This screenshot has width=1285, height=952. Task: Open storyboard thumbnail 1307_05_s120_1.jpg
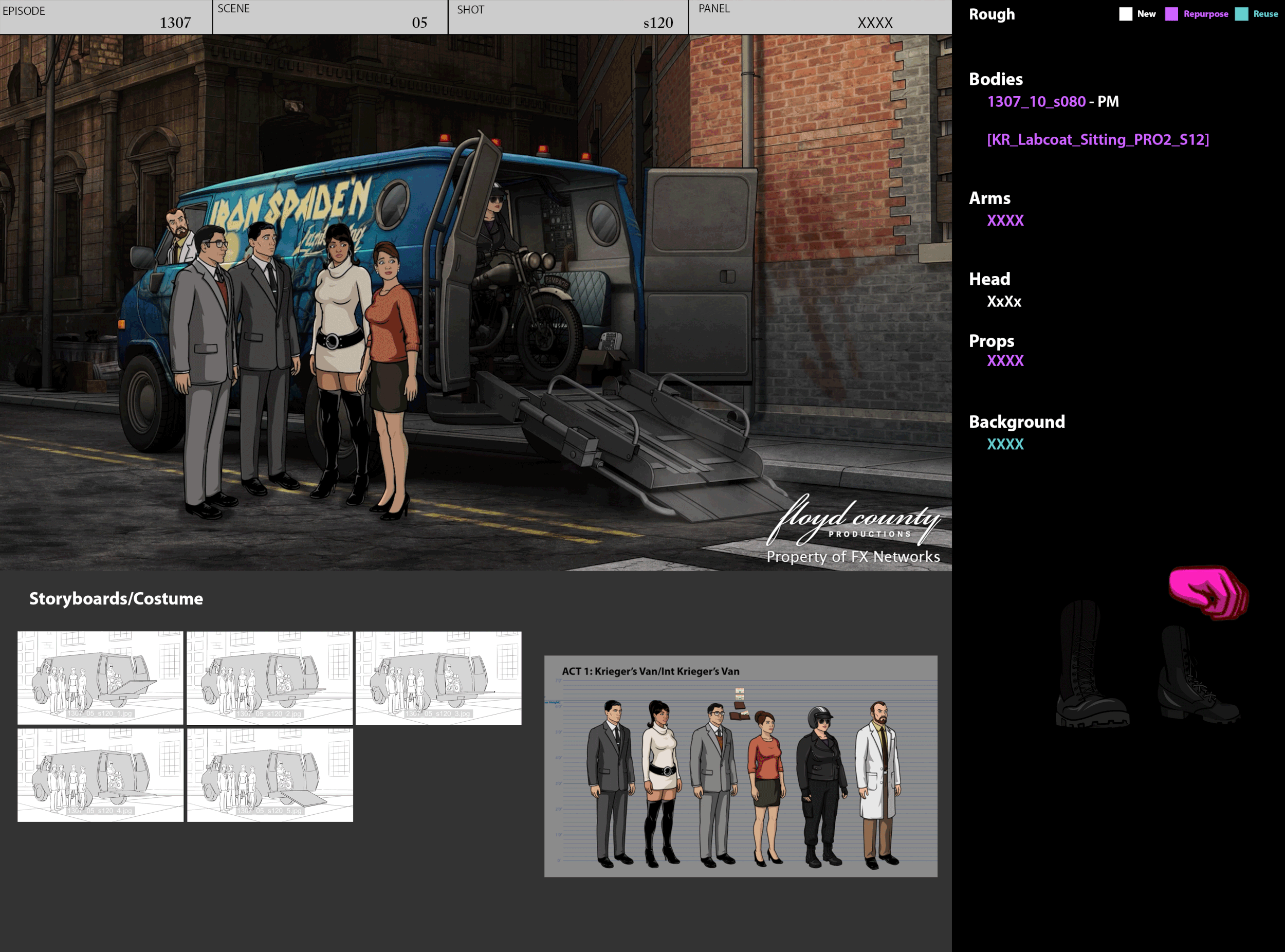pos(100,678)
